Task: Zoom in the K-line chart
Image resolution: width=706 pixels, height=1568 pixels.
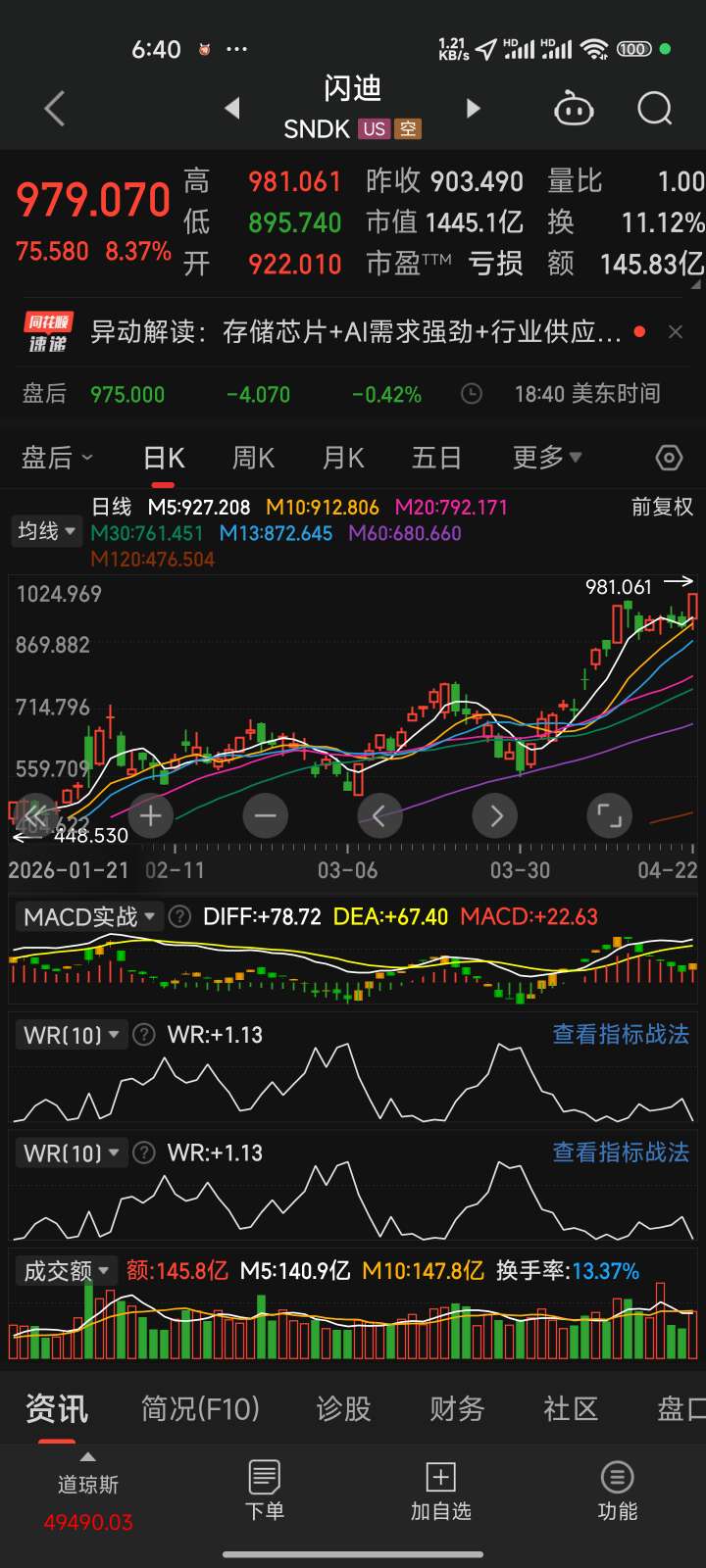Action: (x=151, y=815)
